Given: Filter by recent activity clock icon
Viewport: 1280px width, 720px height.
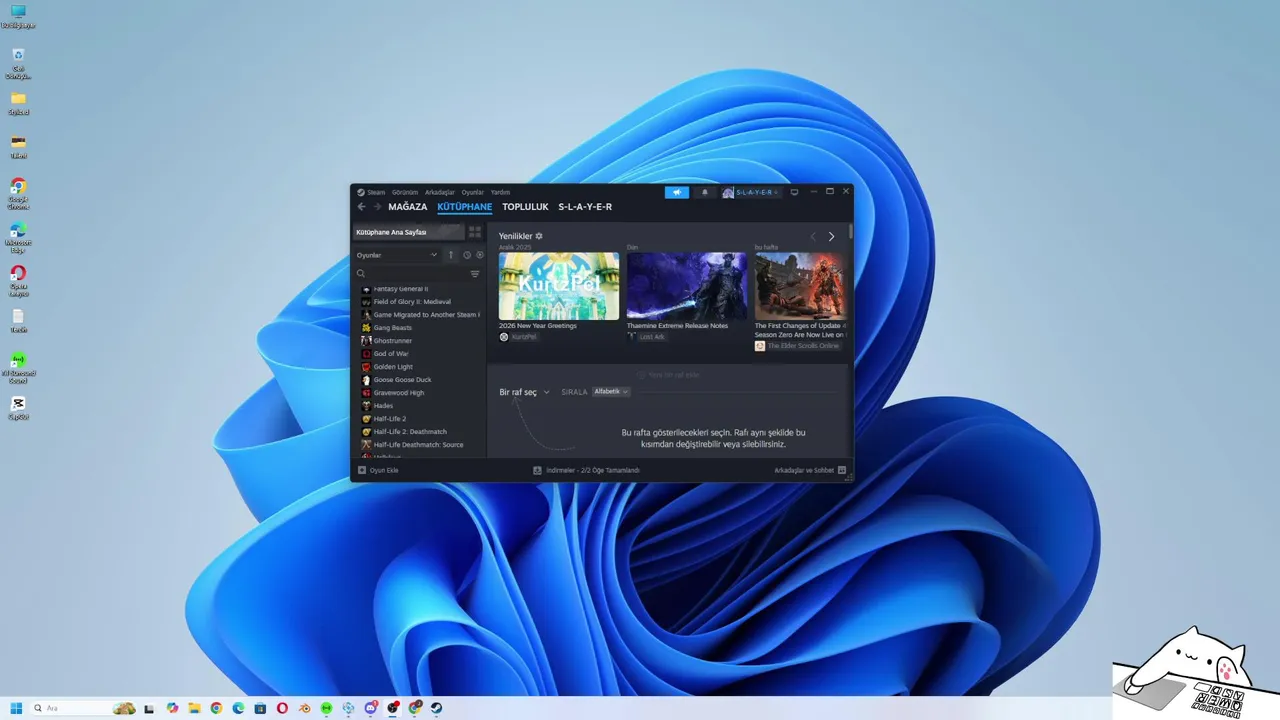Looking at the screenshot, I should tap(466, 255).
